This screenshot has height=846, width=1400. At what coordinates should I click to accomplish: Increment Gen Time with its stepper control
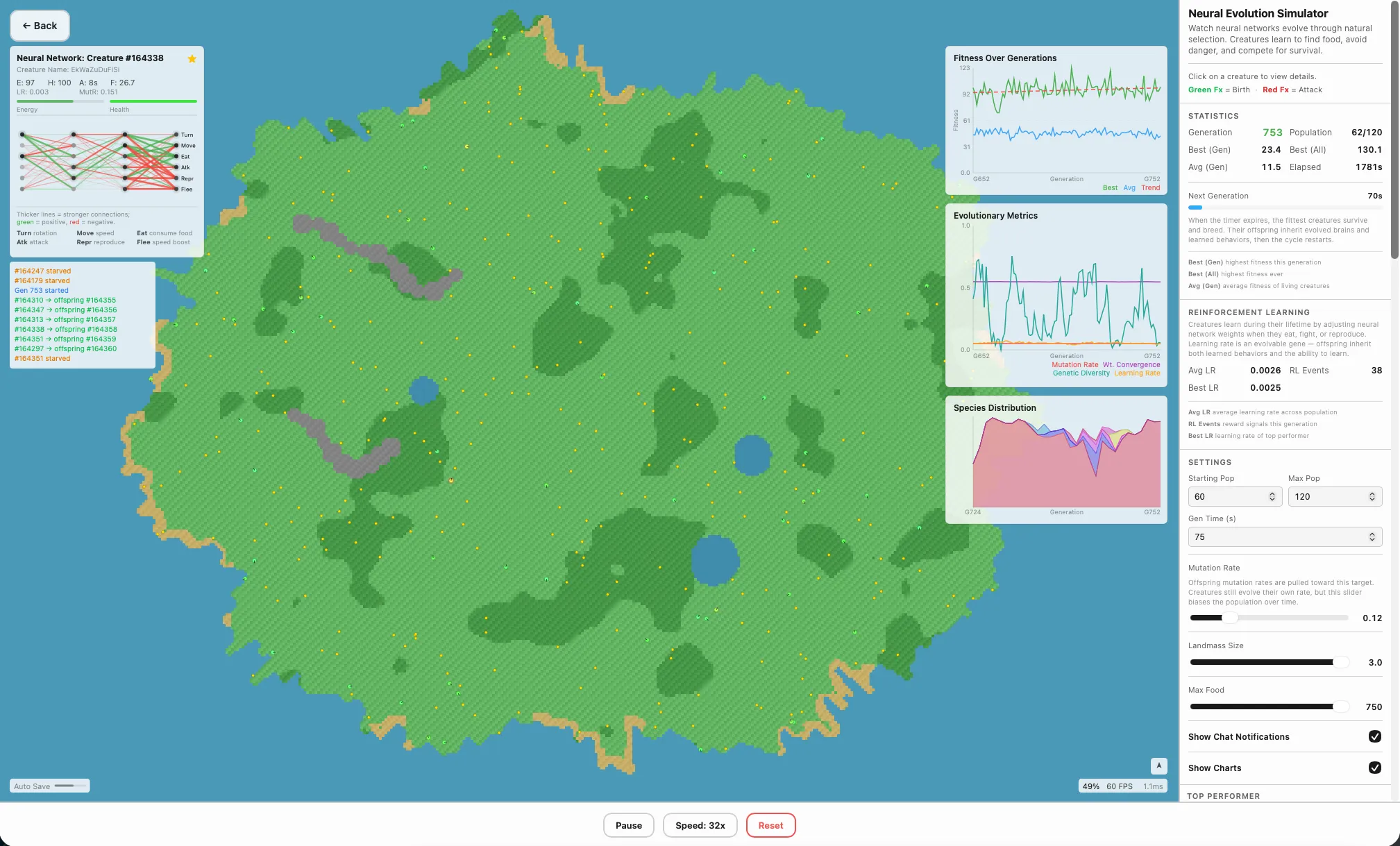pos(1372,534)
